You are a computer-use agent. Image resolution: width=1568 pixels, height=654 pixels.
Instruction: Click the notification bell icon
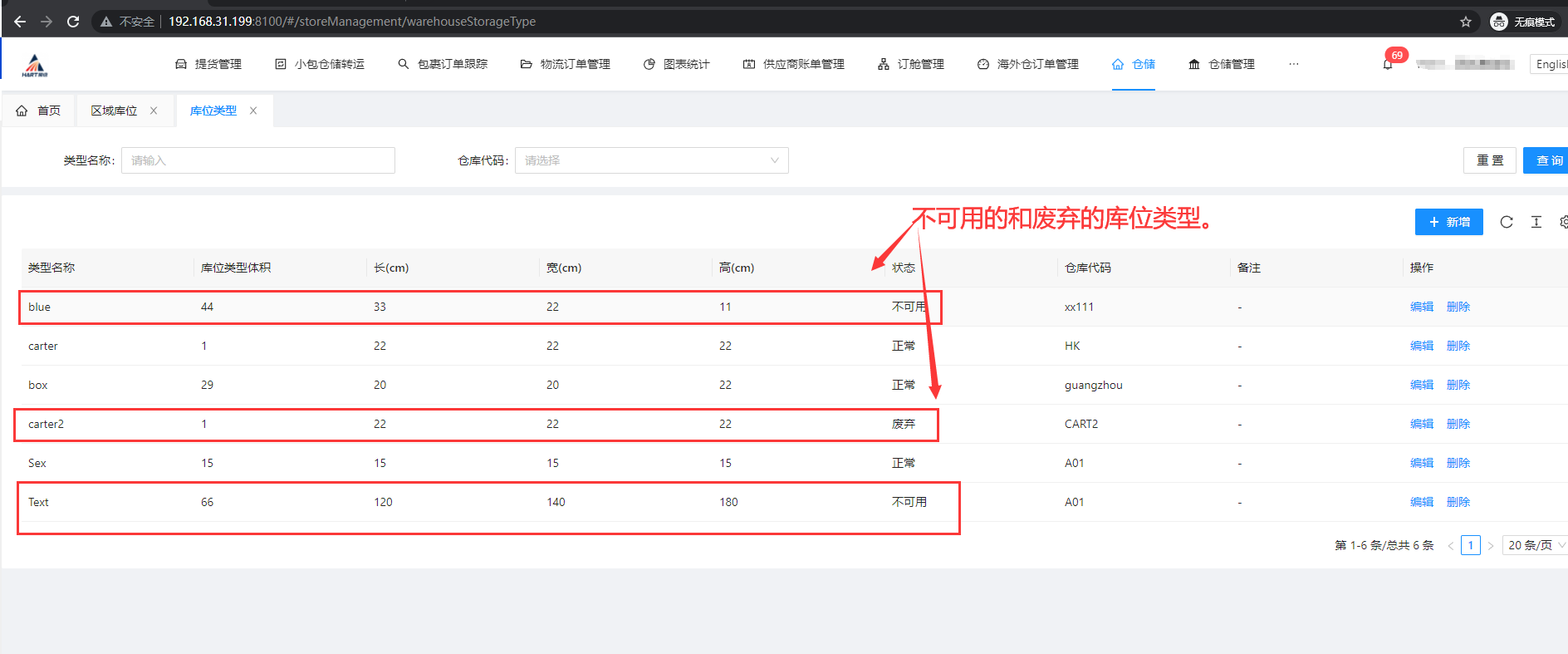[x=1388, y=65]
